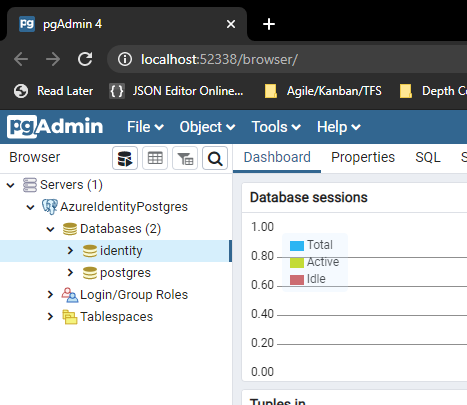Click the View Data table icon
The width and height of the screenshot is (467, 405).
point(155,158)
